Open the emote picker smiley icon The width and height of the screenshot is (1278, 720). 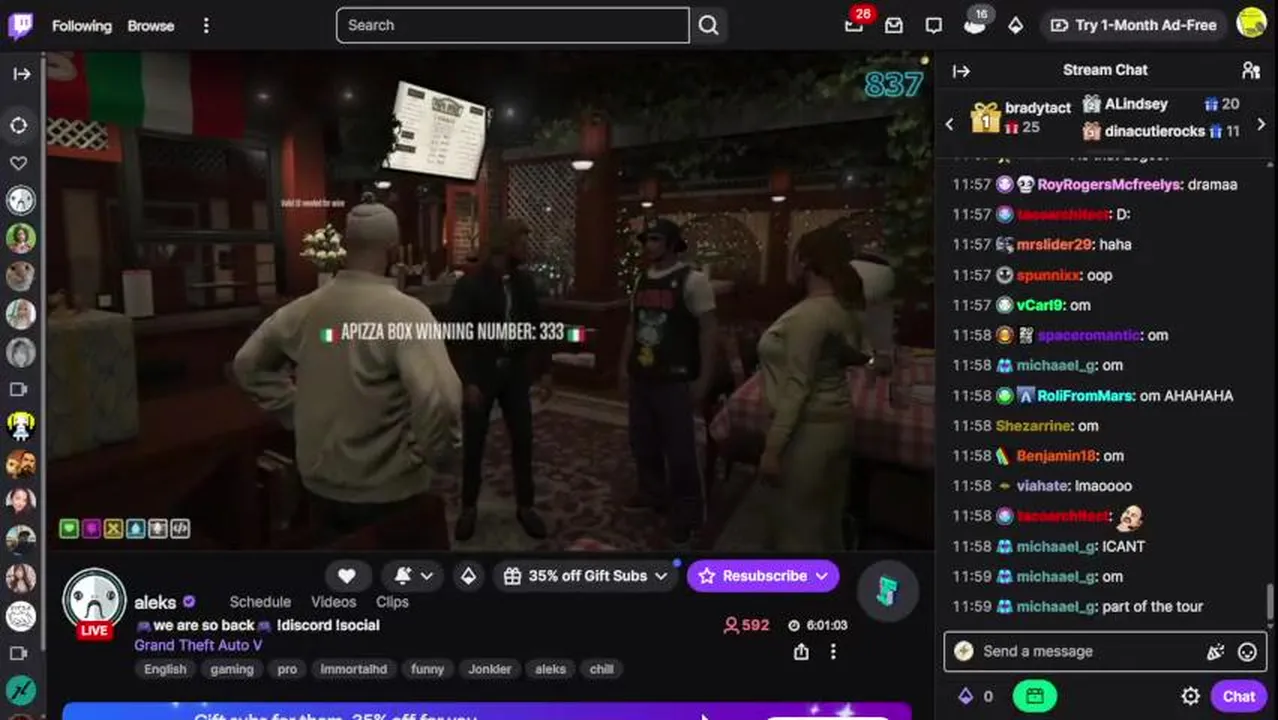(1247, 652)
